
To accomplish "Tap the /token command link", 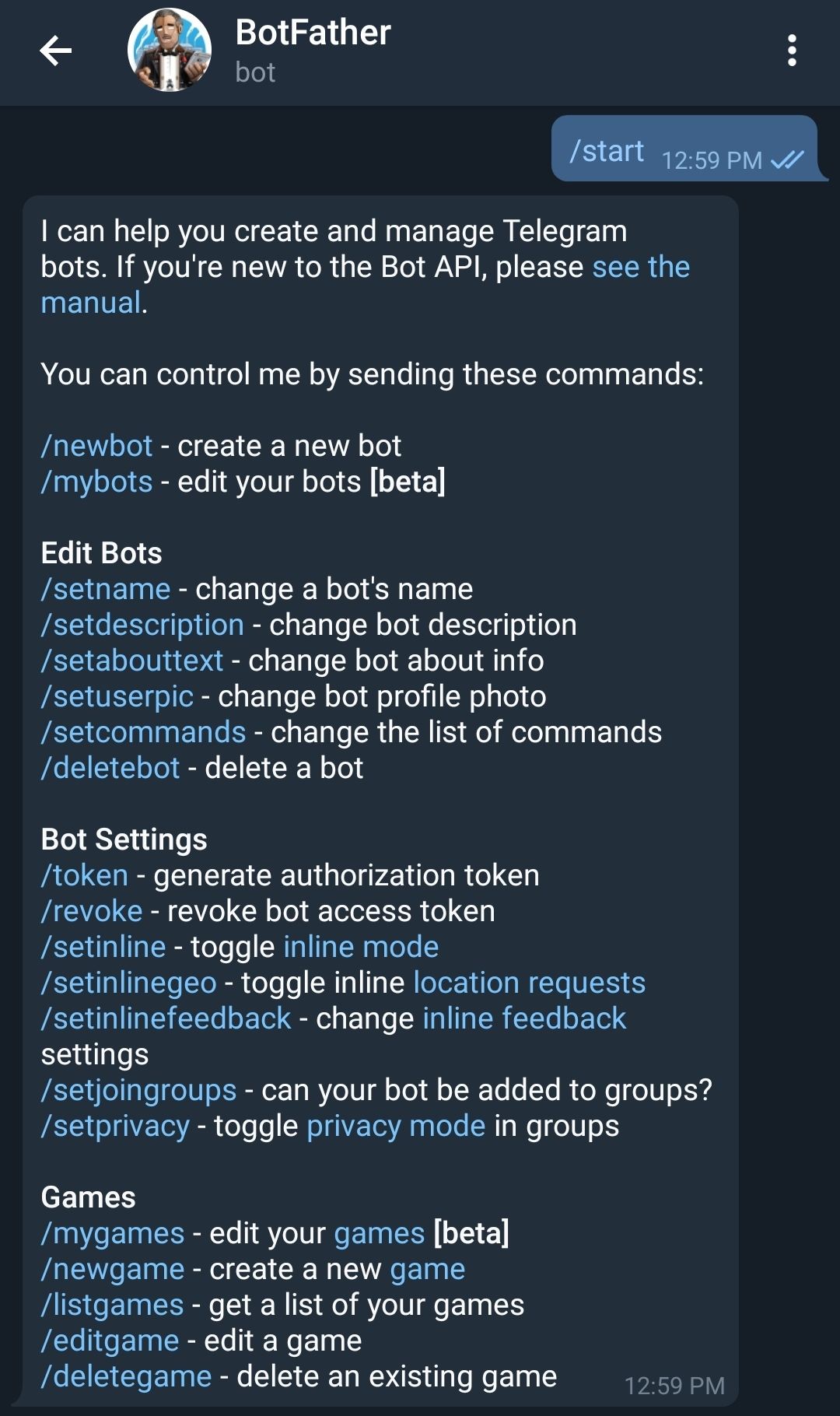I will coord(85,876).
